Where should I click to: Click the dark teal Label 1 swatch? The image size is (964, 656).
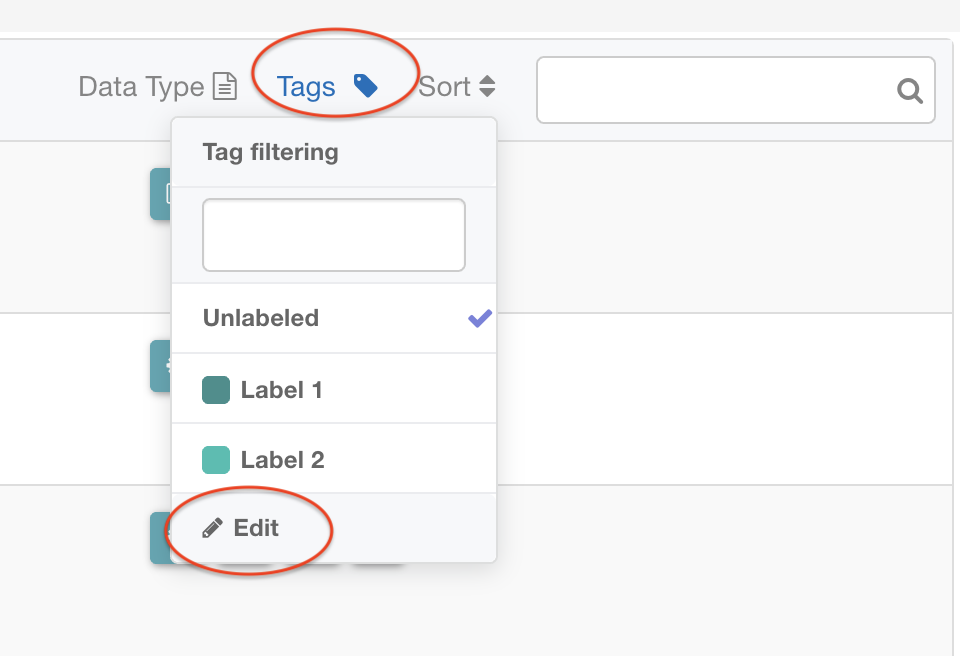216,389
